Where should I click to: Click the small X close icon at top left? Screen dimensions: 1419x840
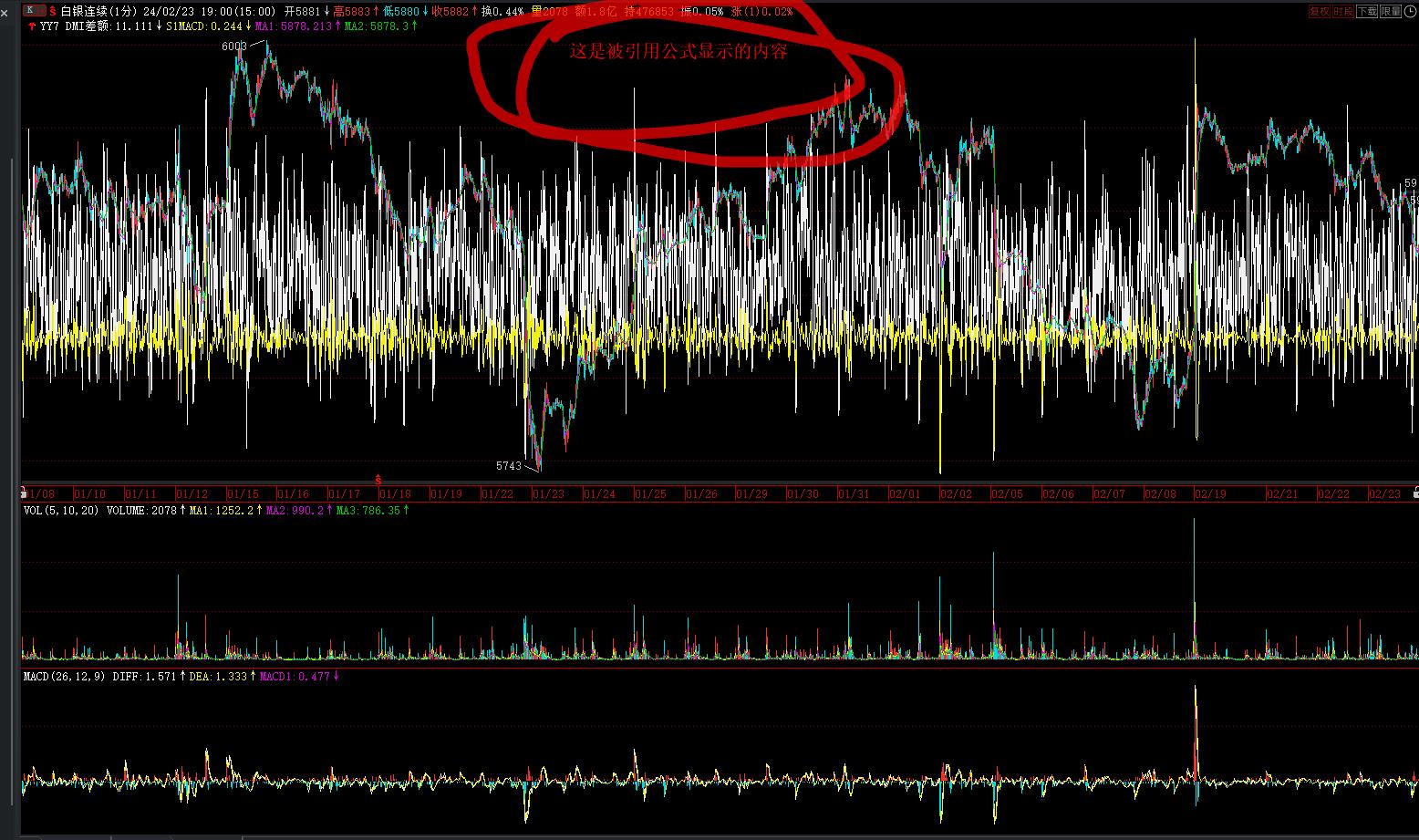5,13
